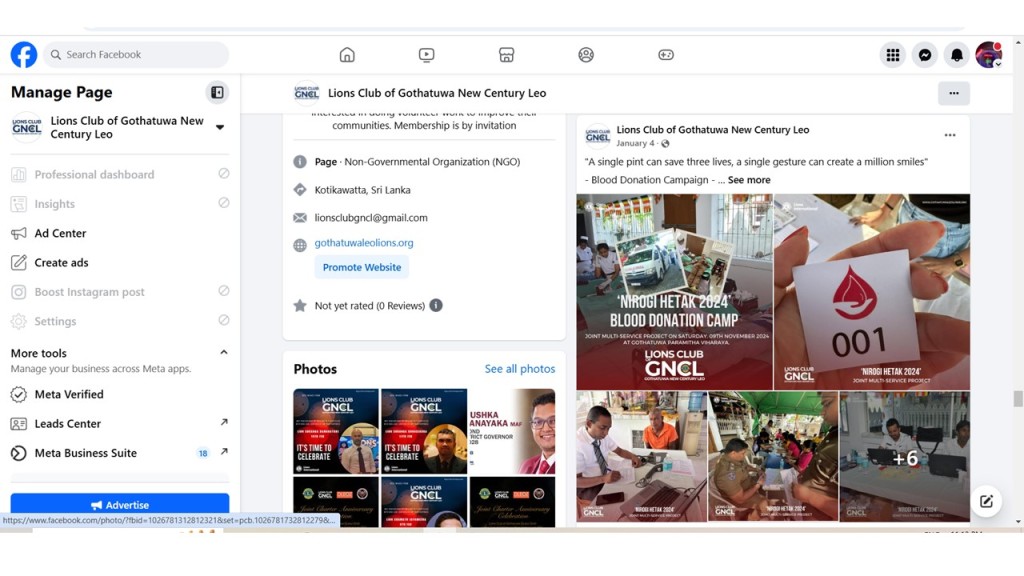Screen dimensions: 1024x576
Task: Click the new message compose icon
Action: (x=986, y=501)
